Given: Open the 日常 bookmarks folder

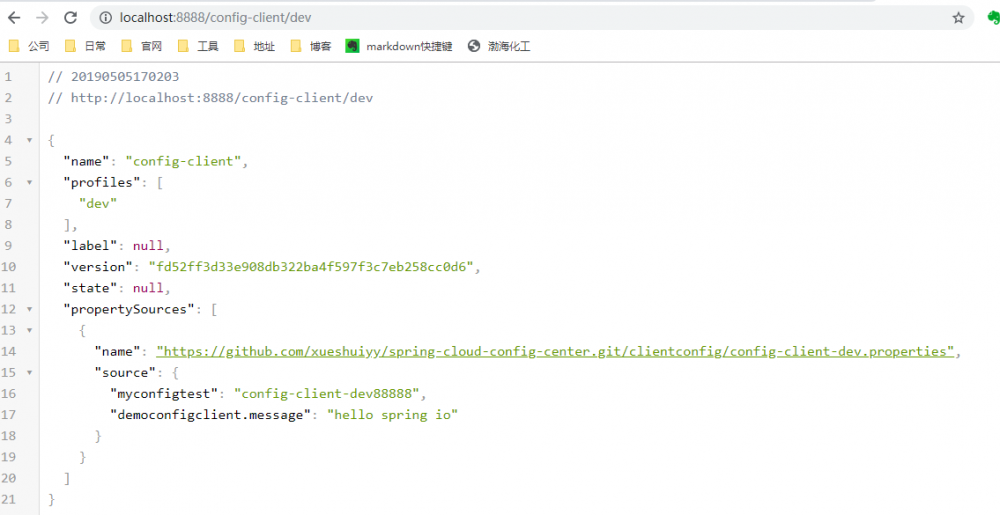Looking at the screenshot, I should click(x=85, y=46).
